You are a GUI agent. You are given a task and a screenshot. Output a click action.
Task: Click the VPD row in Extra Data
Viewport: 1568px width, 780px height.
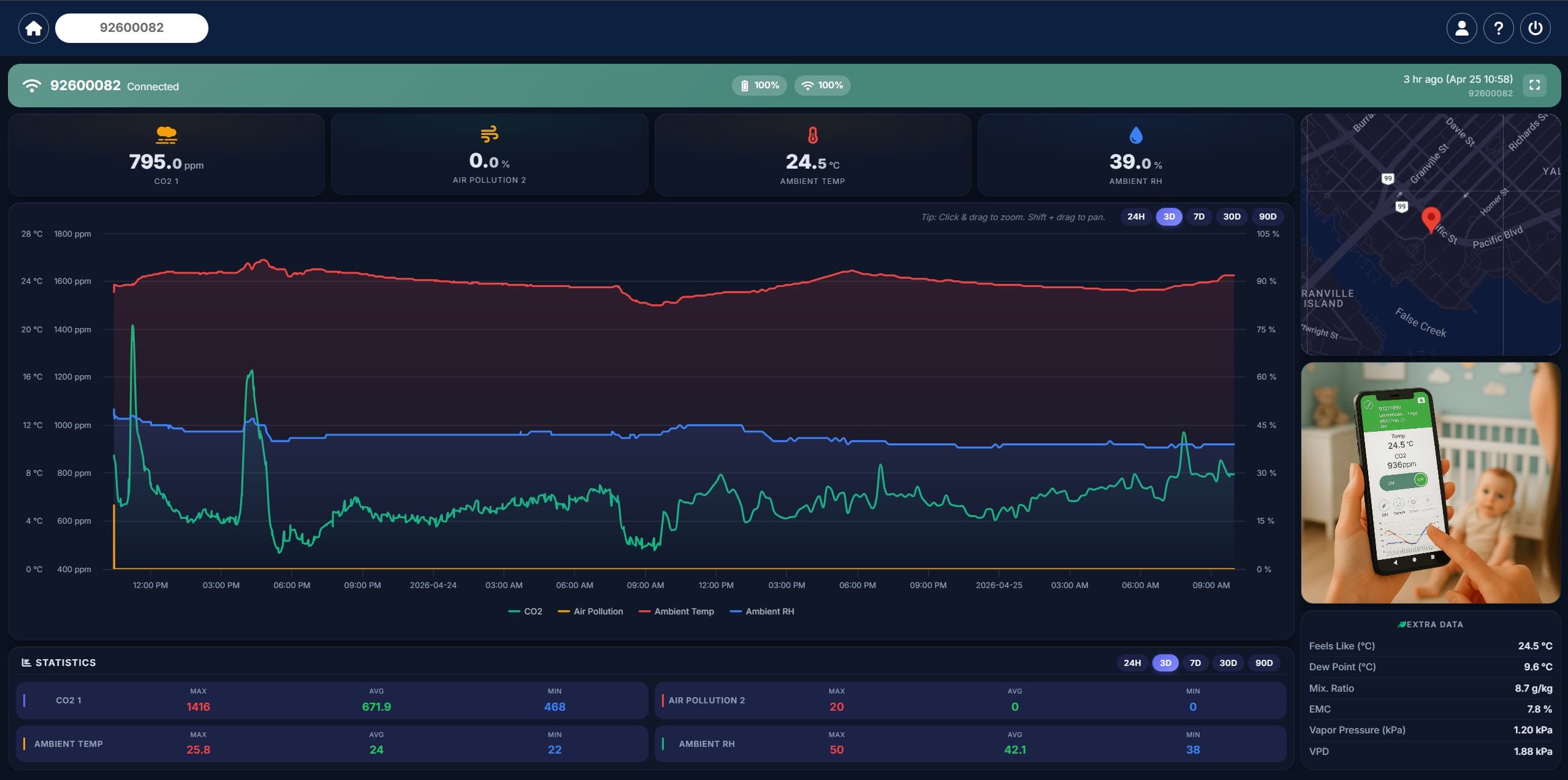point(1431,751)
